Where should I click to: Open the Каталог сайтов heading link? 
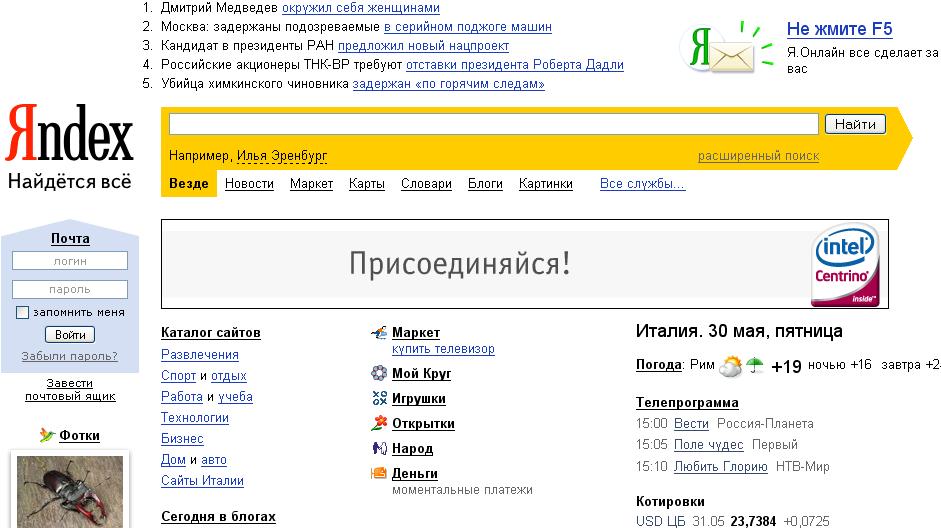211,332
